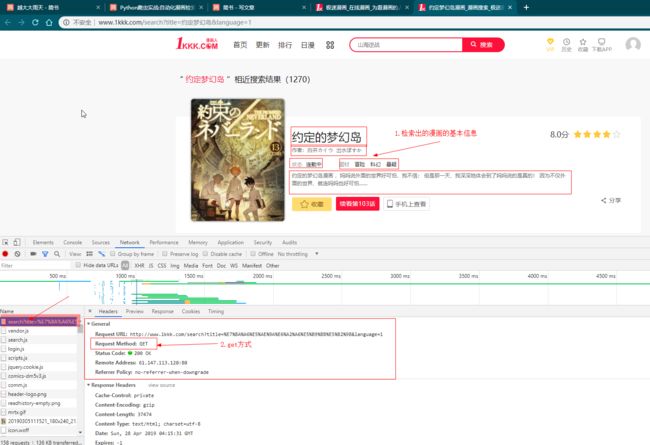Click the capture screenshots camera icon
The width and height of the screenshot is (650, 445).
point(33,254)
